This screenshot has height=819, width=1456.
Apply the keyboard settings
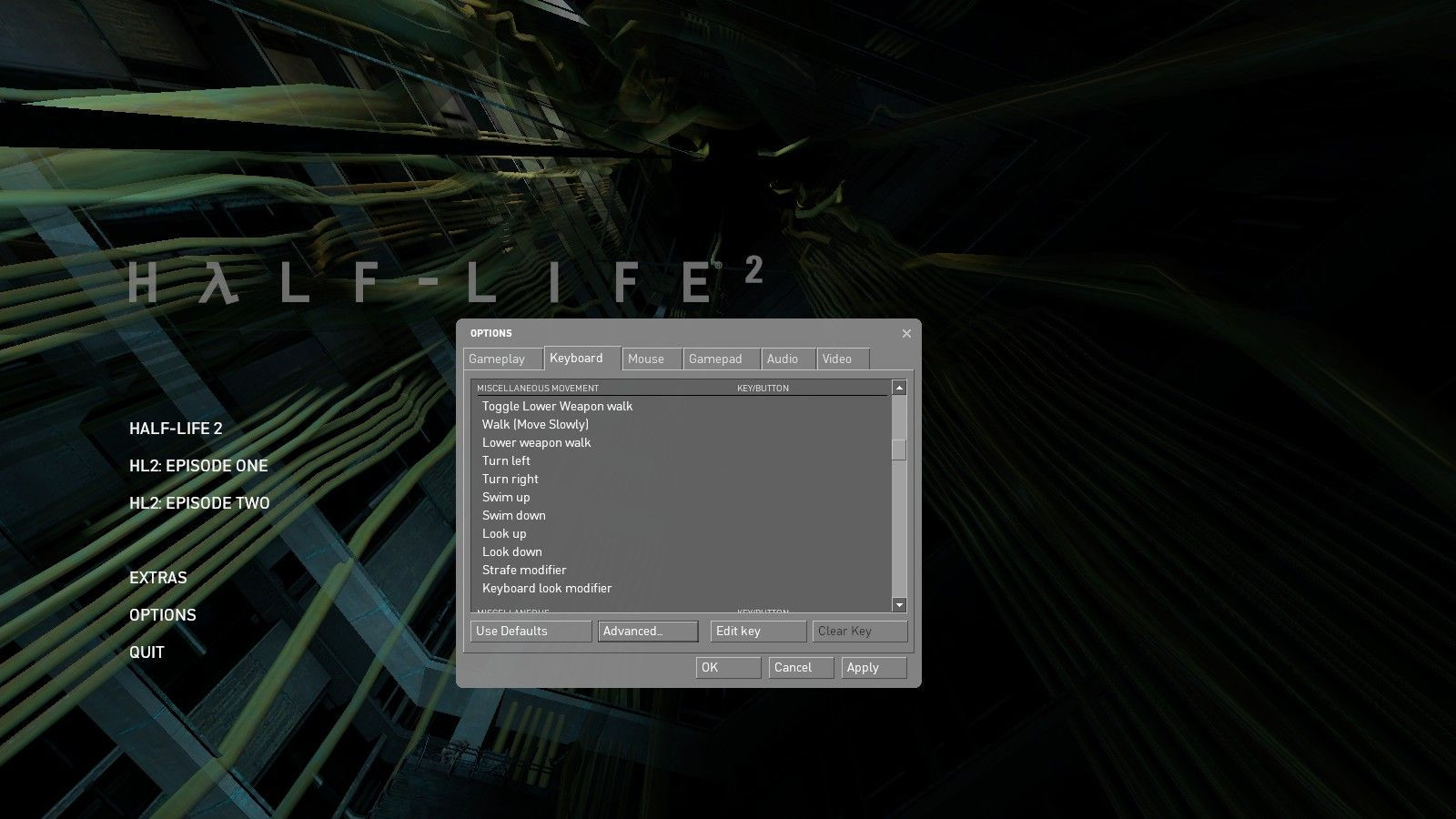(x=875, y=667)
